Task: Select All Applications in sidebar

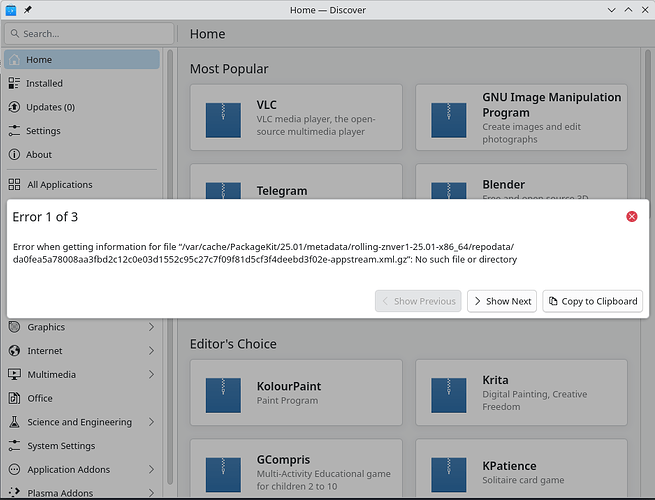Action: [x=82, y=184]
